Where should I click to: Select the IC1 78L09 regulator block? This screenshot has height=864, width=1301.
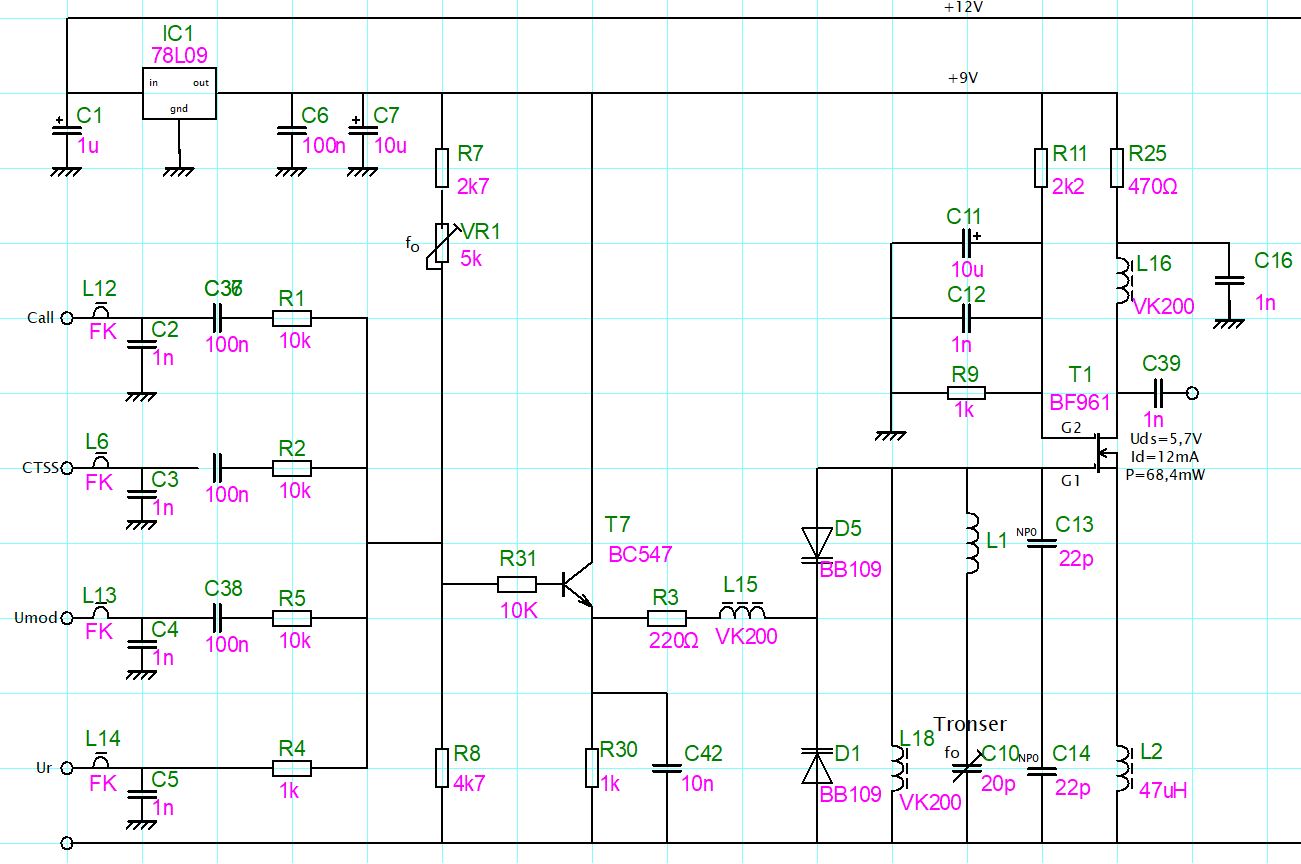coord(180,94)
